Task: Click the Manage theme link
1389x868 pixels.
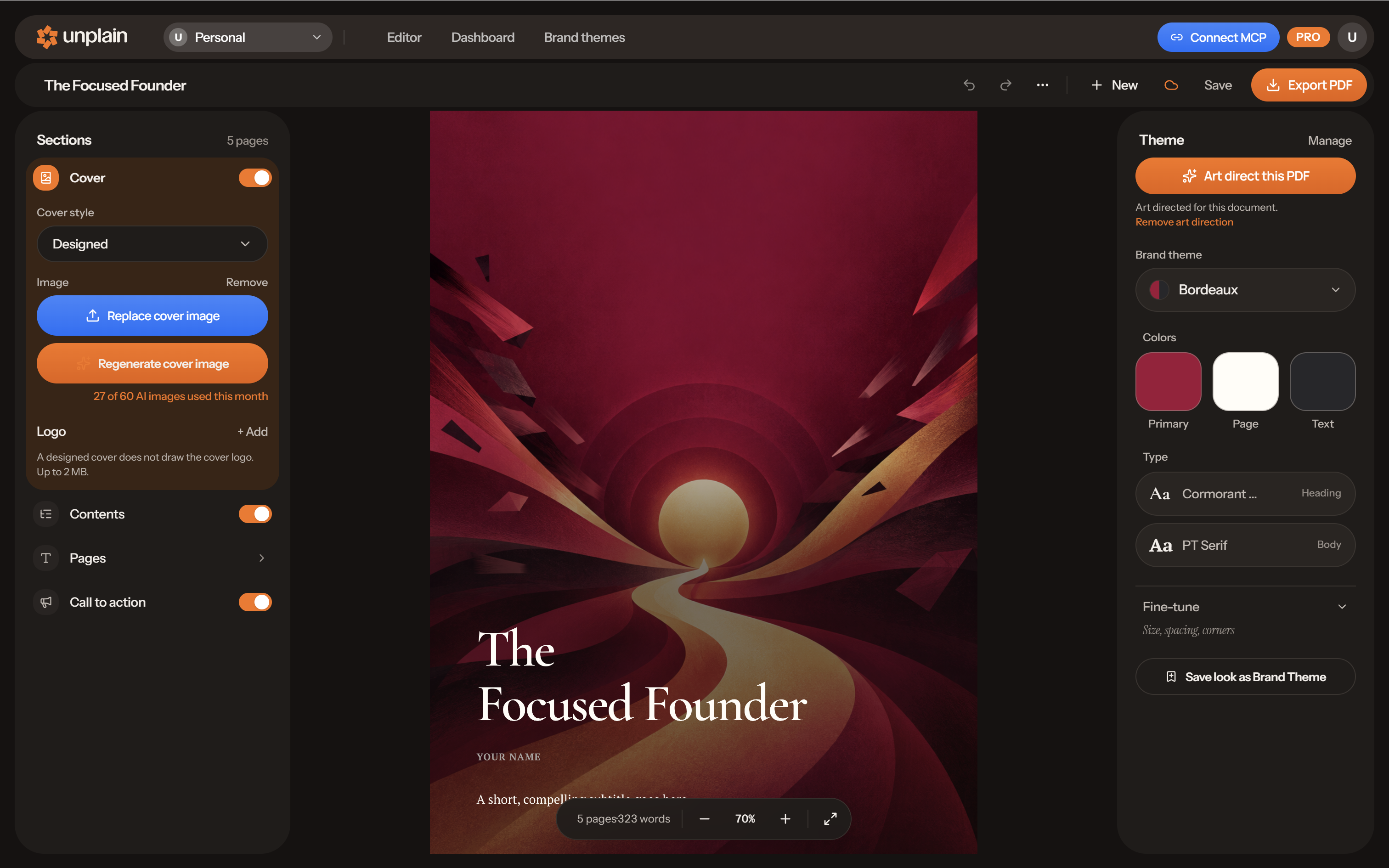Action: pyautogui.click(x=1329, y=141)
